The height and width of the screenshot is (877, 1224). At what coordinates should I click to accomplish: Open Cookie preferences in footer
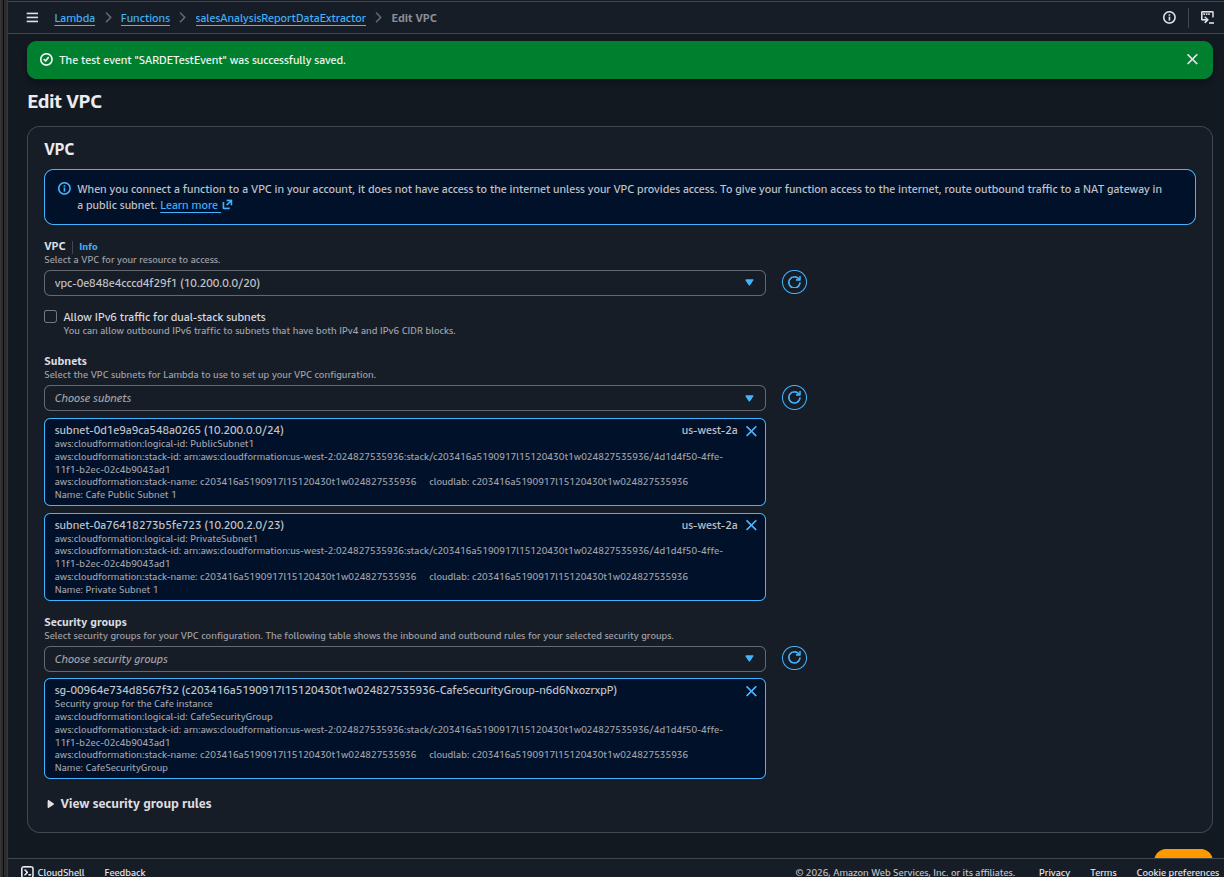coord(1177,872)
